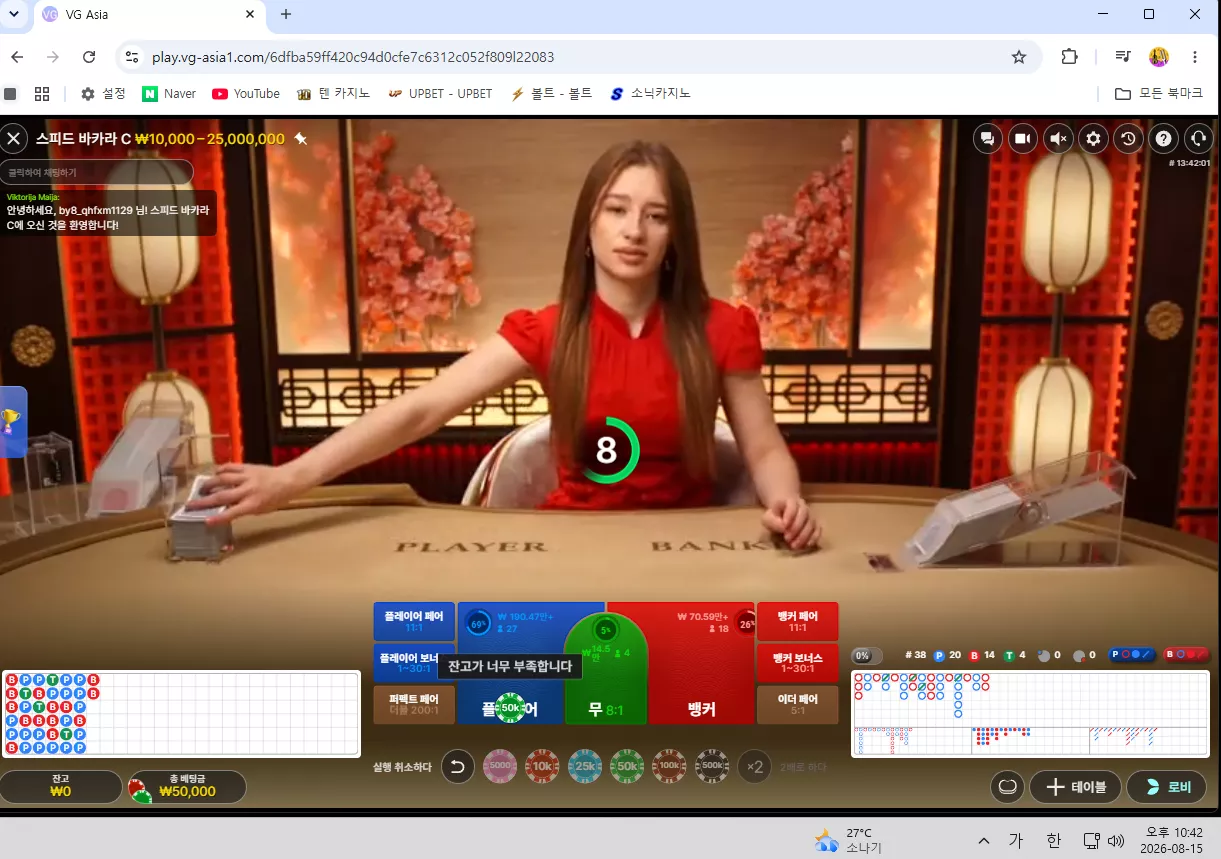1221x859 pixels.
Task: Bet on 이더 페어 5:1
Action: (x=798, y=704)
